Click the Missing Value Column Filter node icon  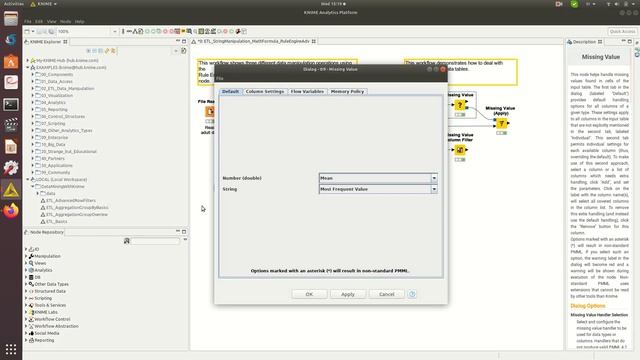(460, 150)
